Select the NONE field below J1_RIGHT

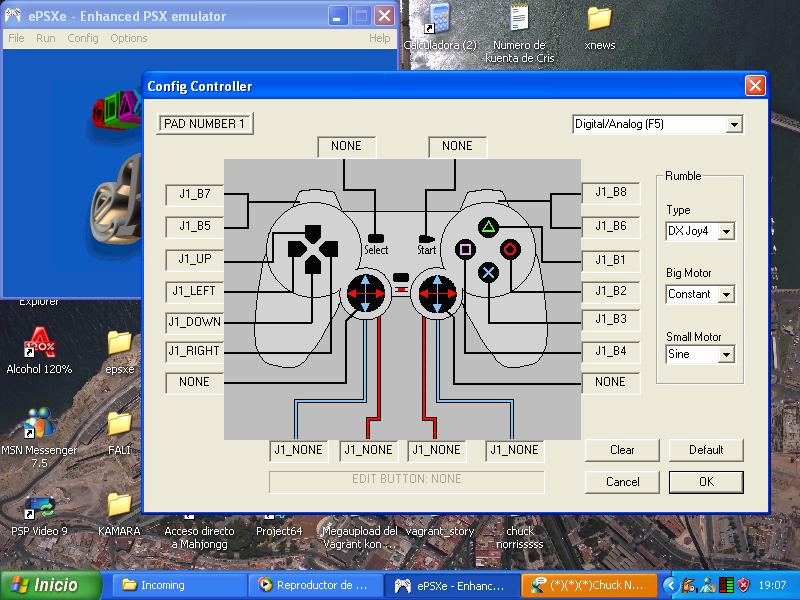194,382
